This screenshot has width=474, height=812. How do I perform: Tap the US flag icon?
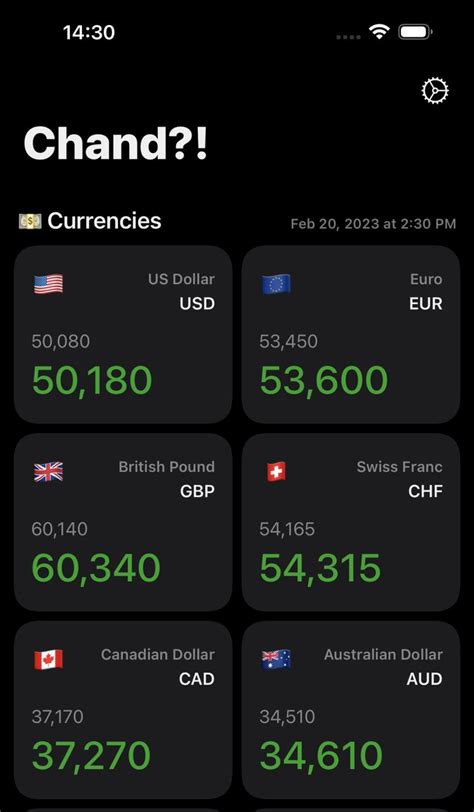click(48, 284)
